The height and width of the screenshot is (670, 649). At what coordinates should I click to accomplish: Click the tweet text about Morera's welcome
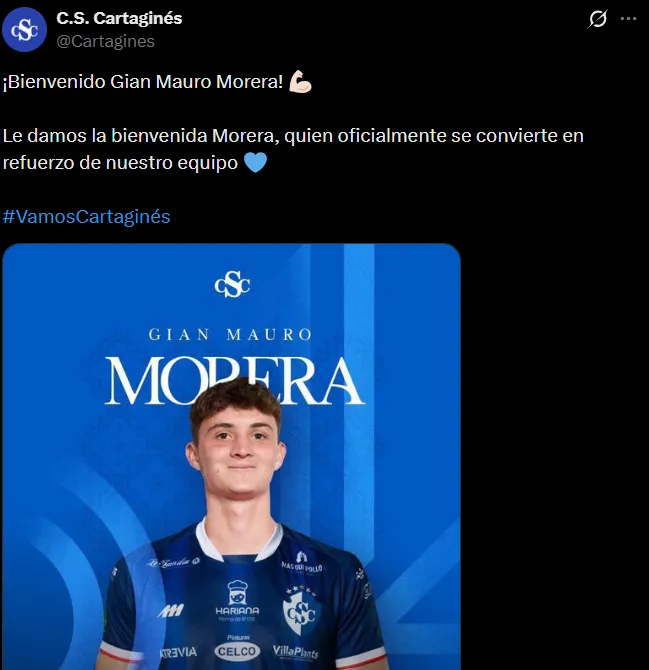click(x=293, y=149)
